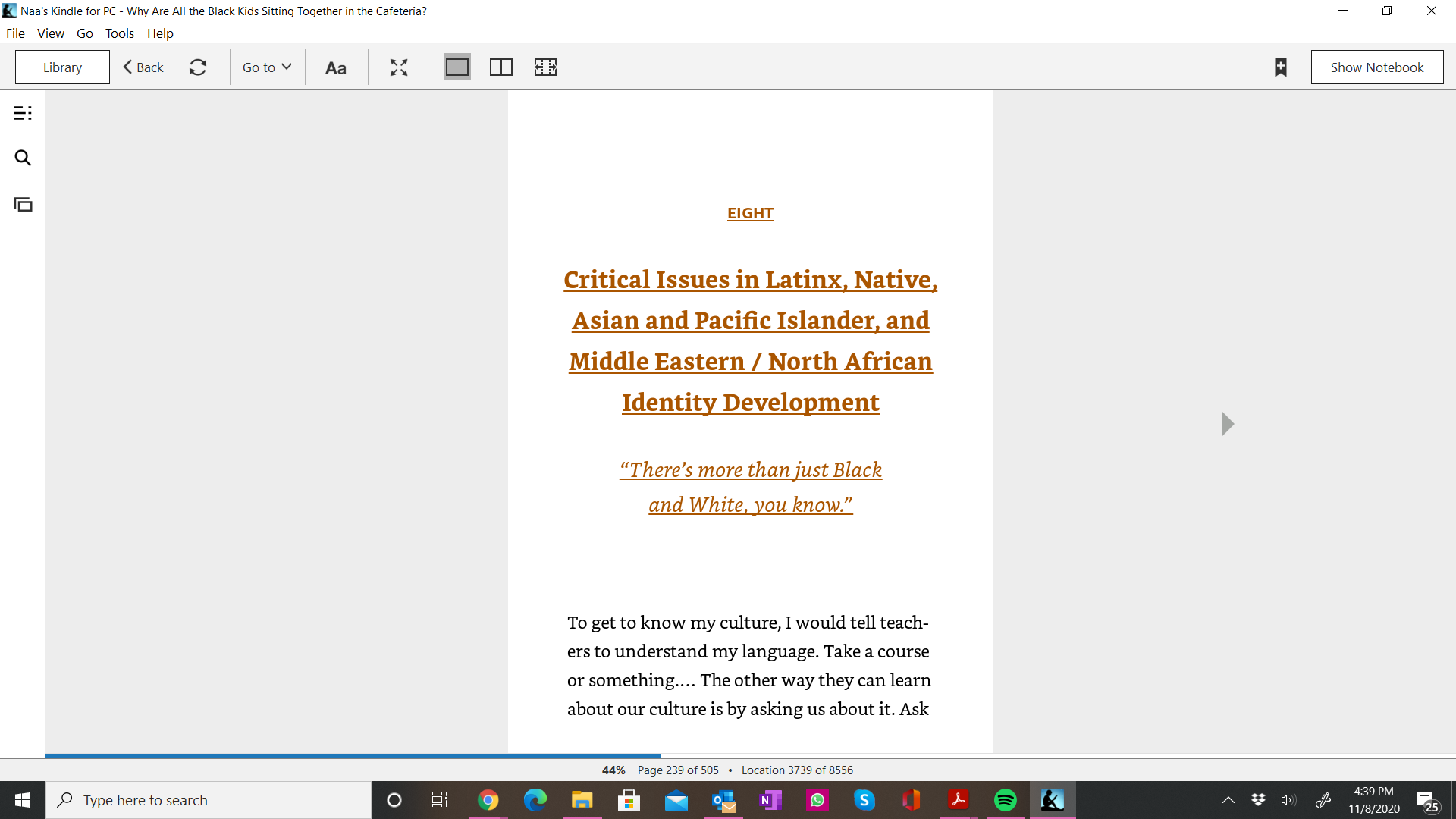
Task: Open Windows Ink Workspace pen icon
Action: [1323, 800]
